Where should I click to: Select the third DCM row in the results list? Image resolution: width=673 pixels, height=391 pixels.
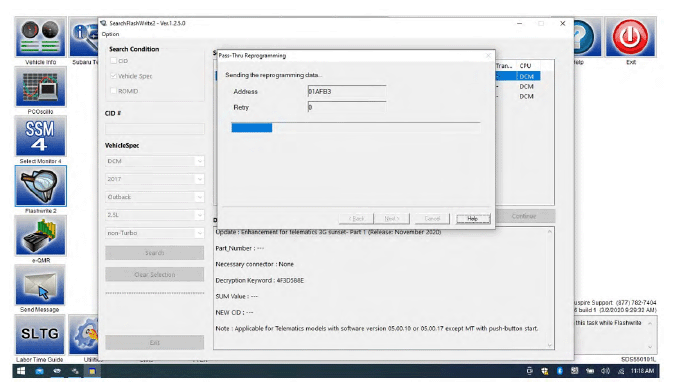(526, 97)
